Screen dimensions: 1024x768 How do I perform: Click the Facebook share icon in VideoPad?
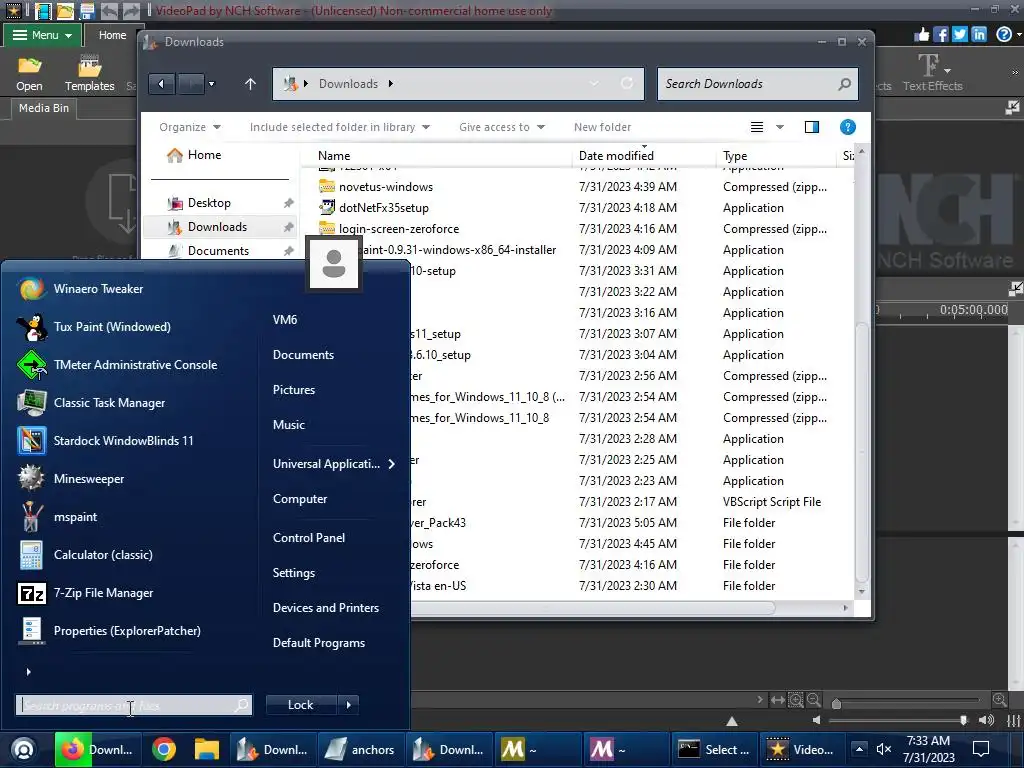(x=940, y=35)
